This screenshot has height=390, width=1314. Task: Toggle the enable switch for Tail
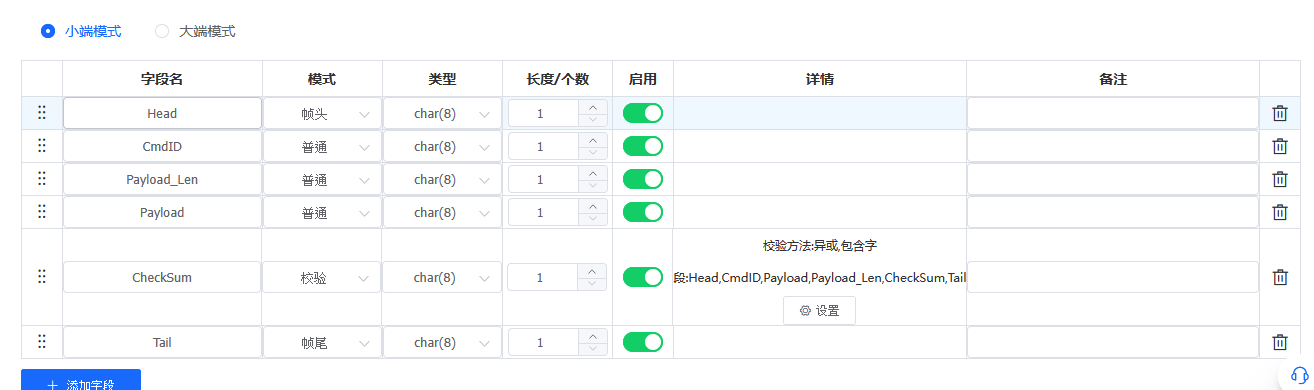pyautogui.click(x=643, y=342)
